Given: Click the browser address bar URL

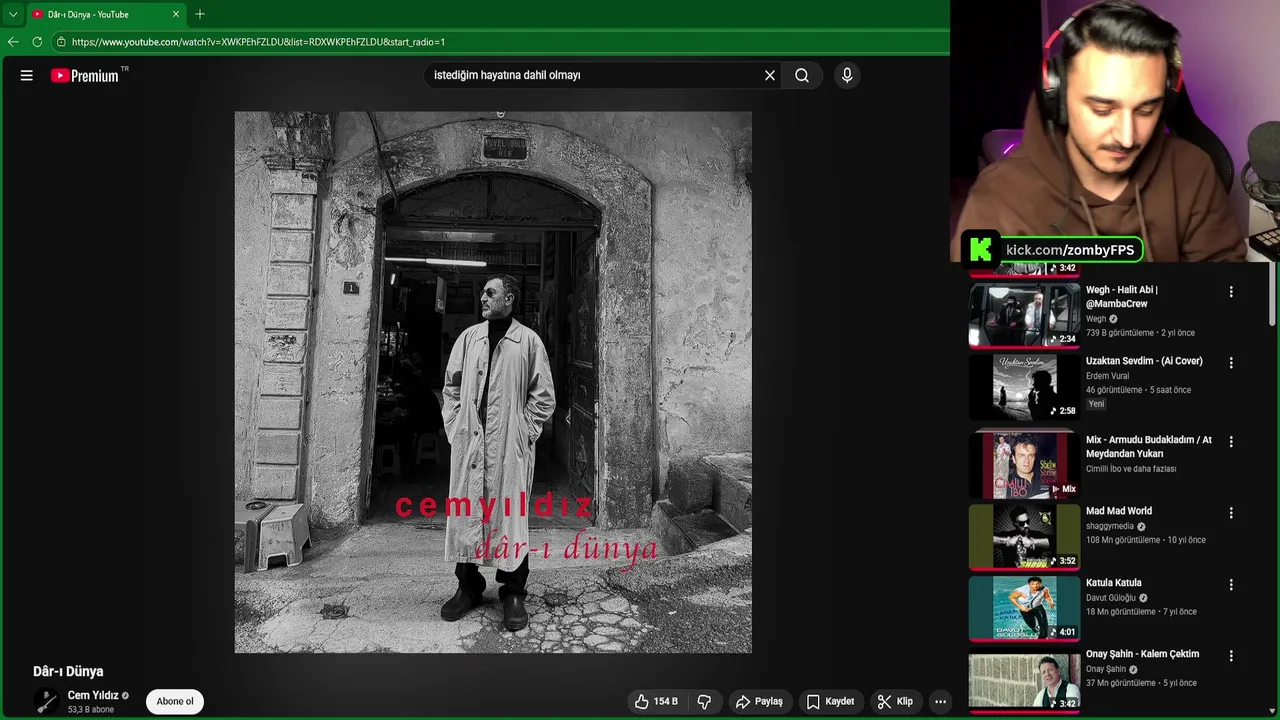Looking at the screenshot, I should (x=258, y=42).
